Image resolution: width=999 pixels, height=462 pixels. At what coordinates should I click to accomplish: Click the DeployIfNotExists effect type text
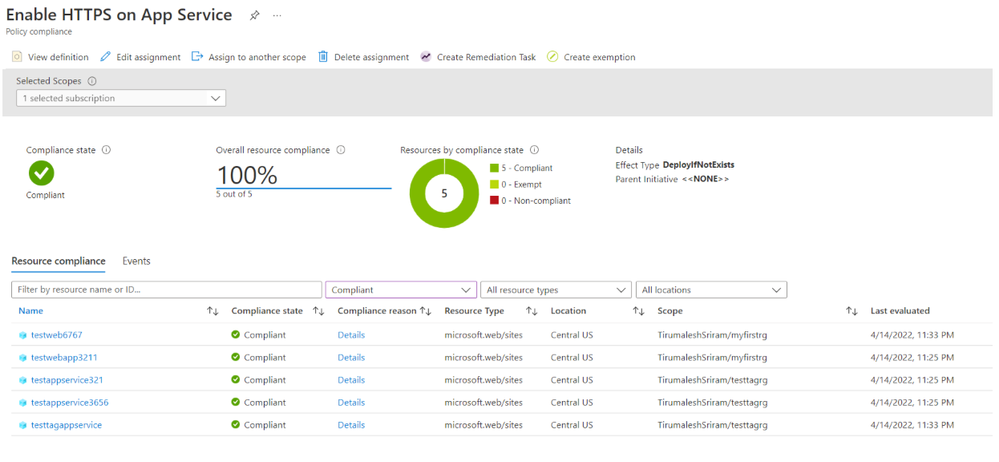(698, 165)
